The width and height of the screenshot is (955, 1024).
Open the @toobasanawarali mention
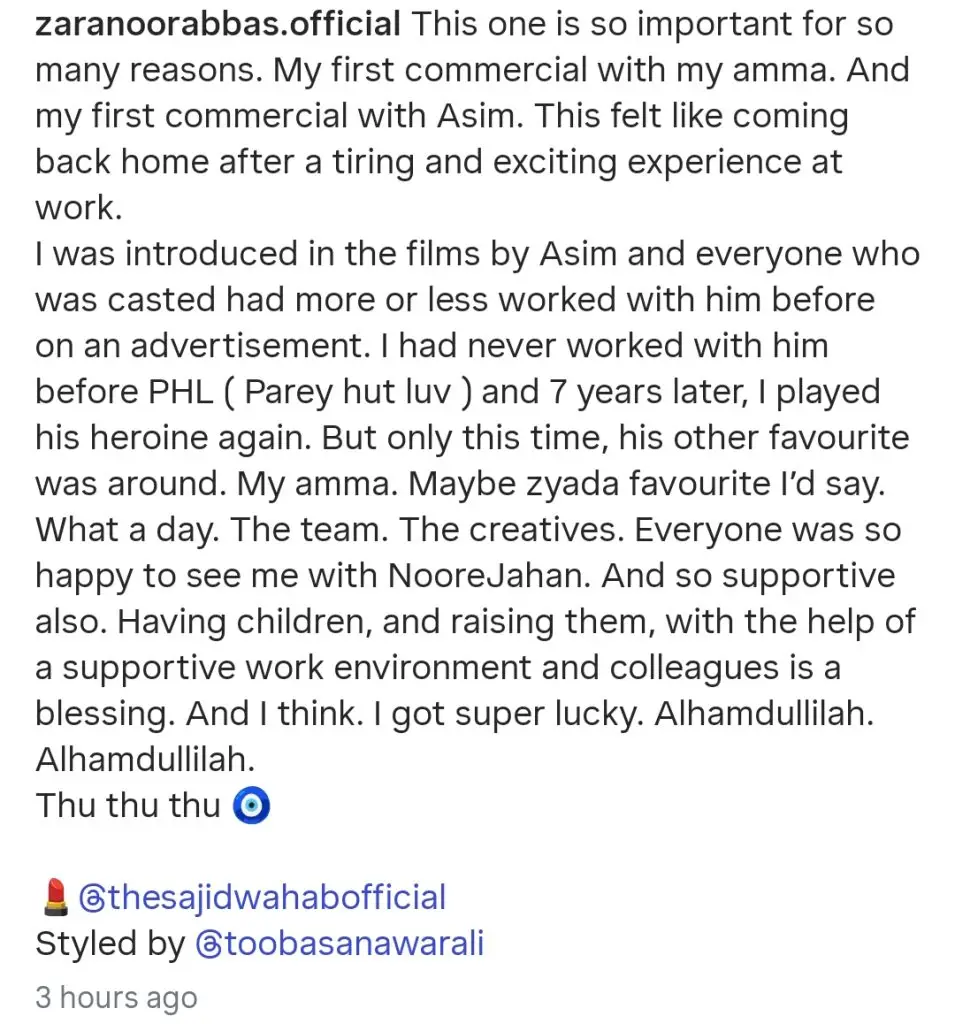pos(340,943)
